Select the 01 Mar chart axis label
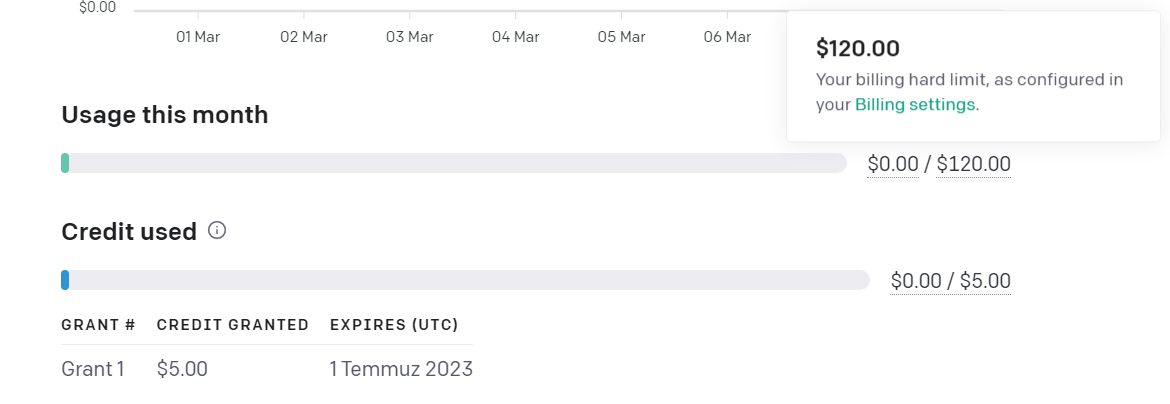This screenshot has height=404, width=1170. pyautogui.click(x=198, y=37)
